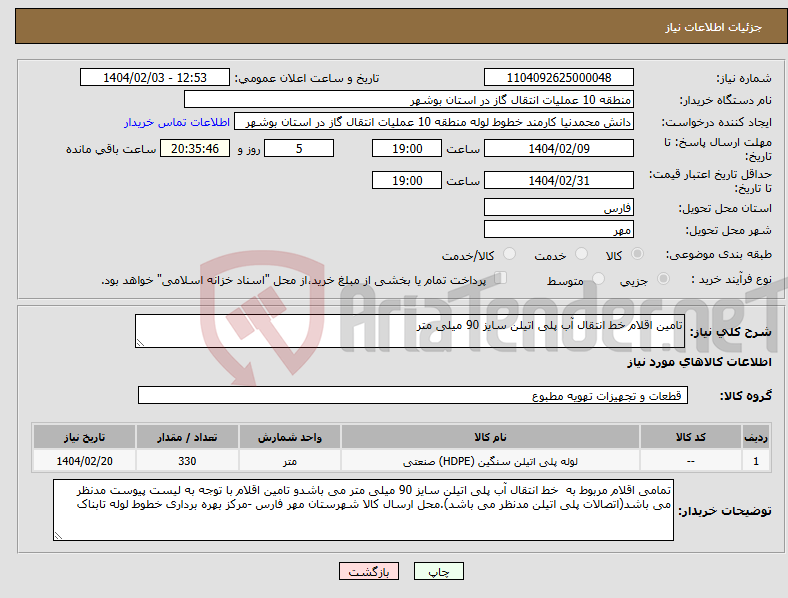Viewport: 788px width, 598px height.
Task: Select the کالا/خدمت radio button
Action: pyautogui.click(x=509, y=254)
